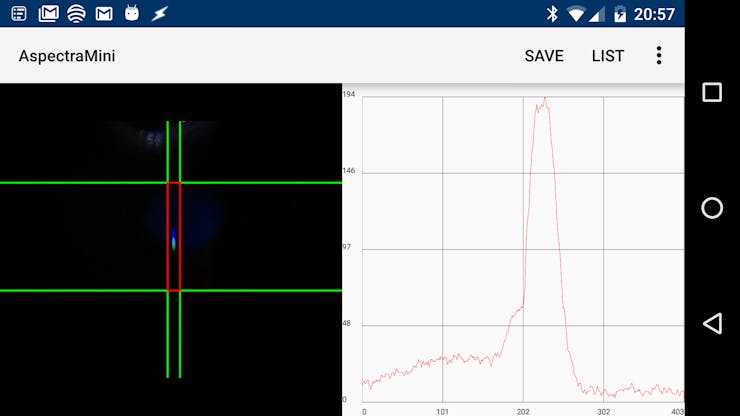Open the three-dot overflow menu
This screenshot has height=416, width=740.
pyautogui.click(x=659, y=56)
